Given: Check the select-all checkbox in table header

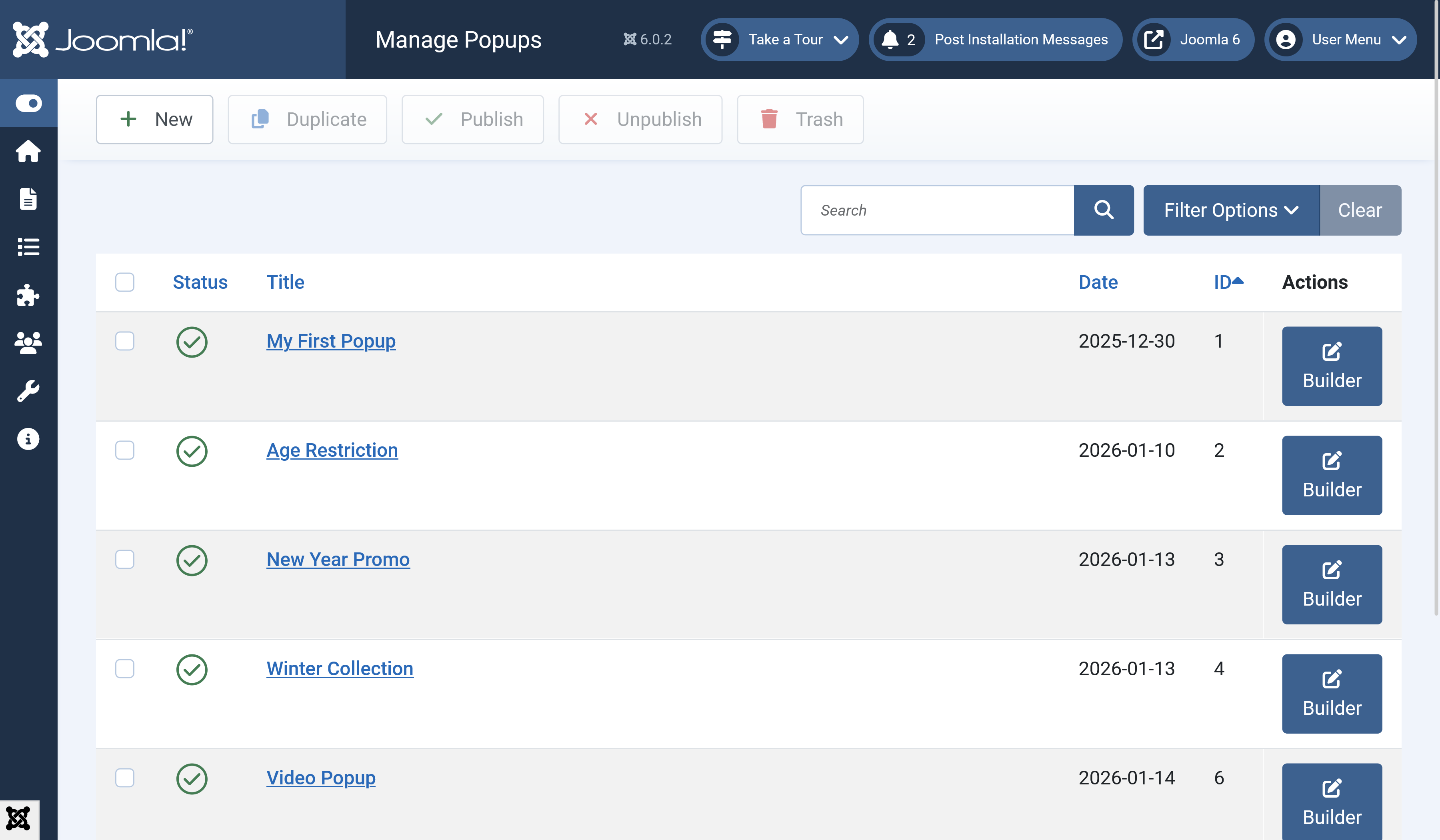Looking at the screenshot, I should click(x=124, y=282).
